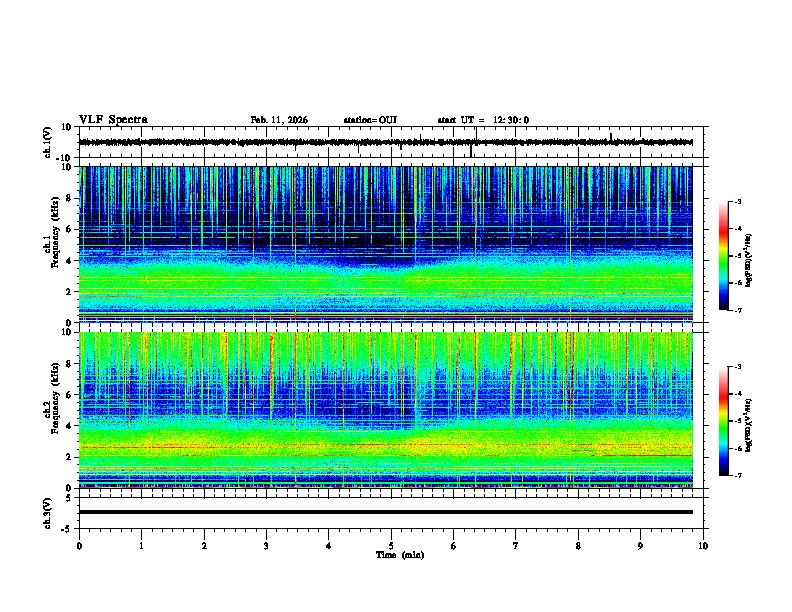Click the "1" tick label on Time axis

click(142, 546)
